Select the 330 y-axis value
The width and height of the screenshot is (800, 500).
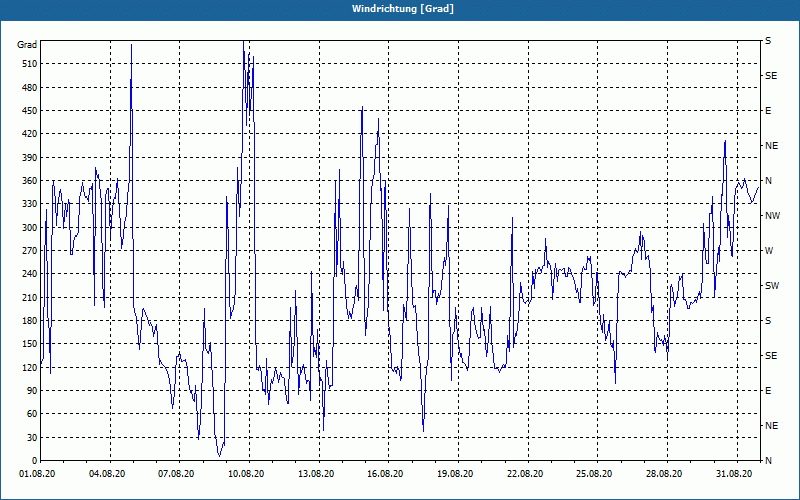pyautogui.click(x=30, y=204)
